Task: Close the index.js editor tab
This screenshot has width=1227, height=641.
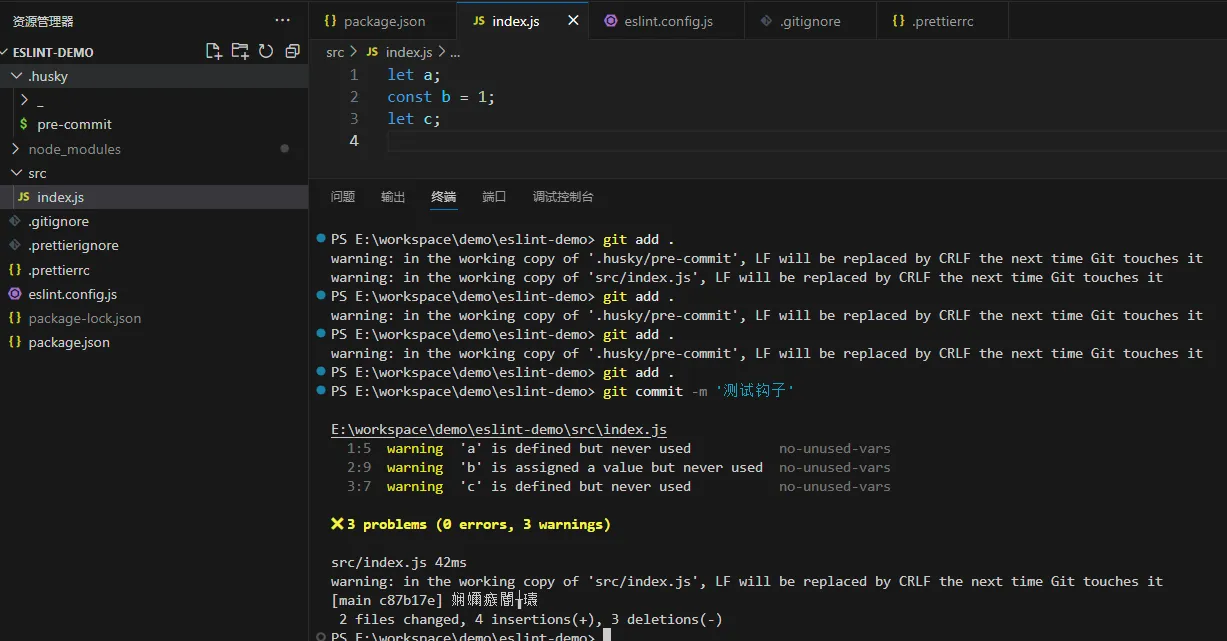Action: click(x=573, y=20)
